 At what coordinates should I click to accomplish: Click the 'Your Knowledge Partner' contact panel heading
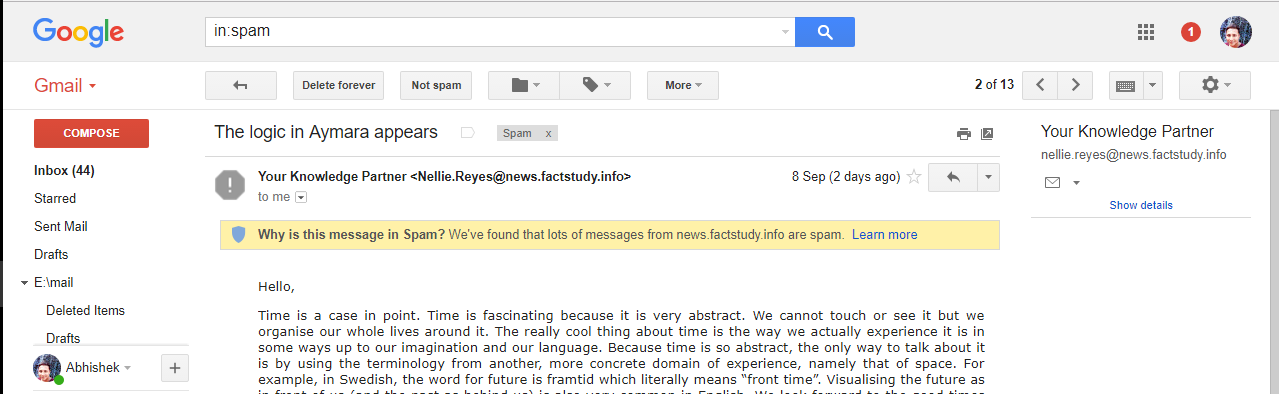(x=1127, y=132)
